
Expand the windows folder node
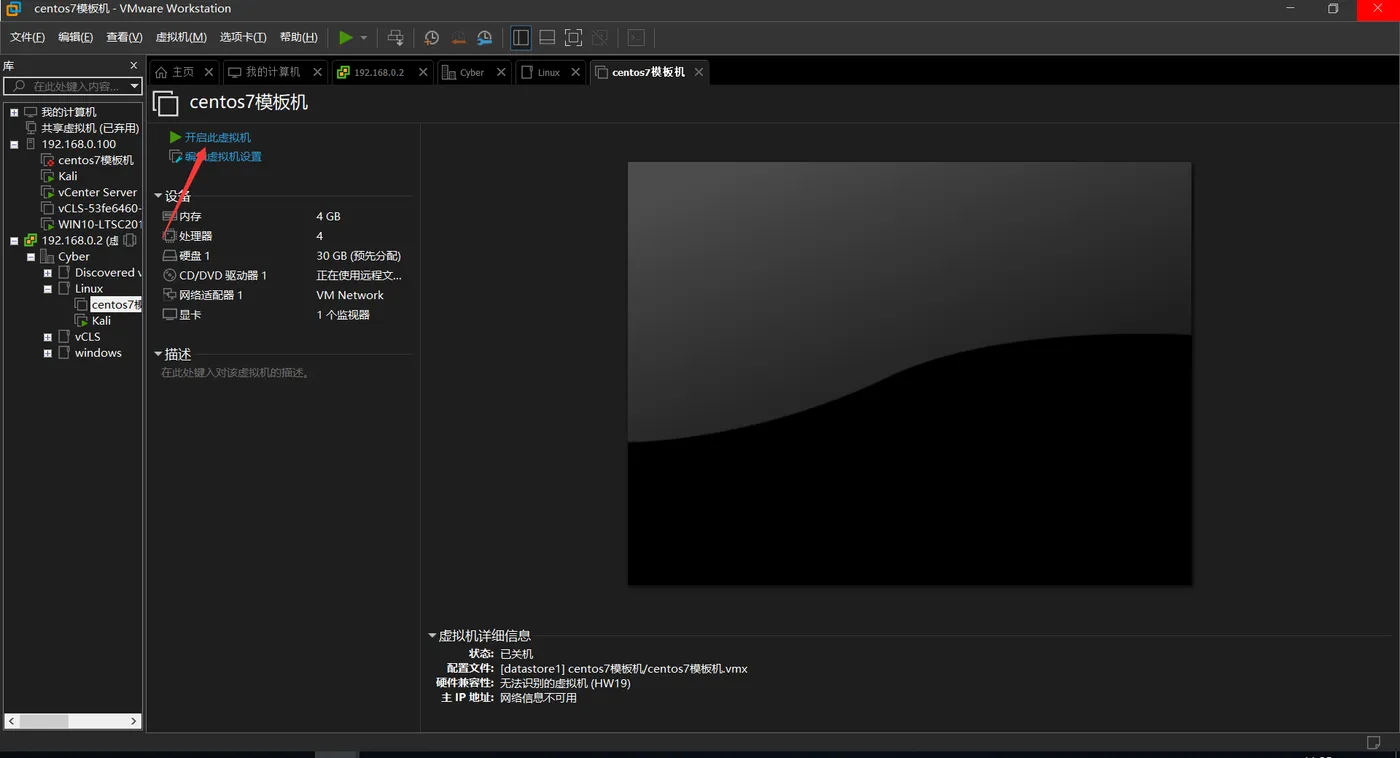pos(47,353)
